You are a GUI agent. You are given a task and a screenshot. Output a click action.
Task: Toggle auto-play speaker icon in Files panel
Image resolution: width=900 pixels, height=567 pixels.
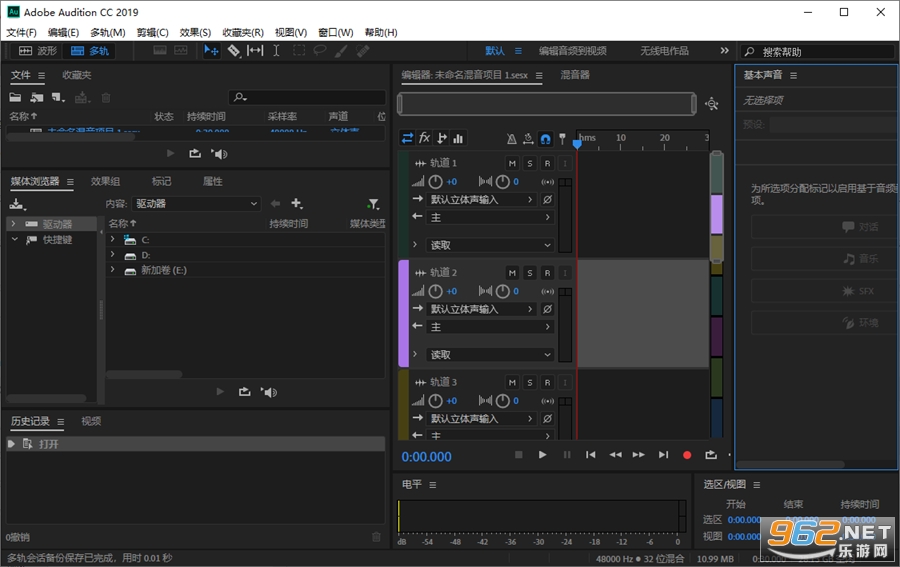[x=219, y=154]
